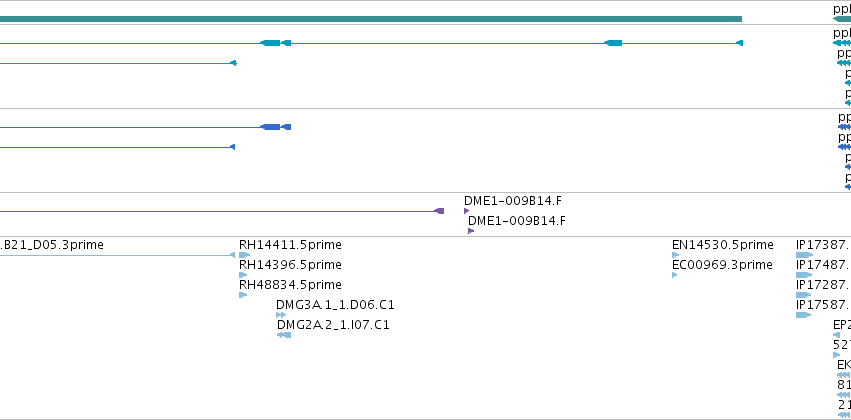Image resolution: width=851 pixels, height=420 pixels.
Task: Select the IP17487. EST label
Action: tap(822, 265)
